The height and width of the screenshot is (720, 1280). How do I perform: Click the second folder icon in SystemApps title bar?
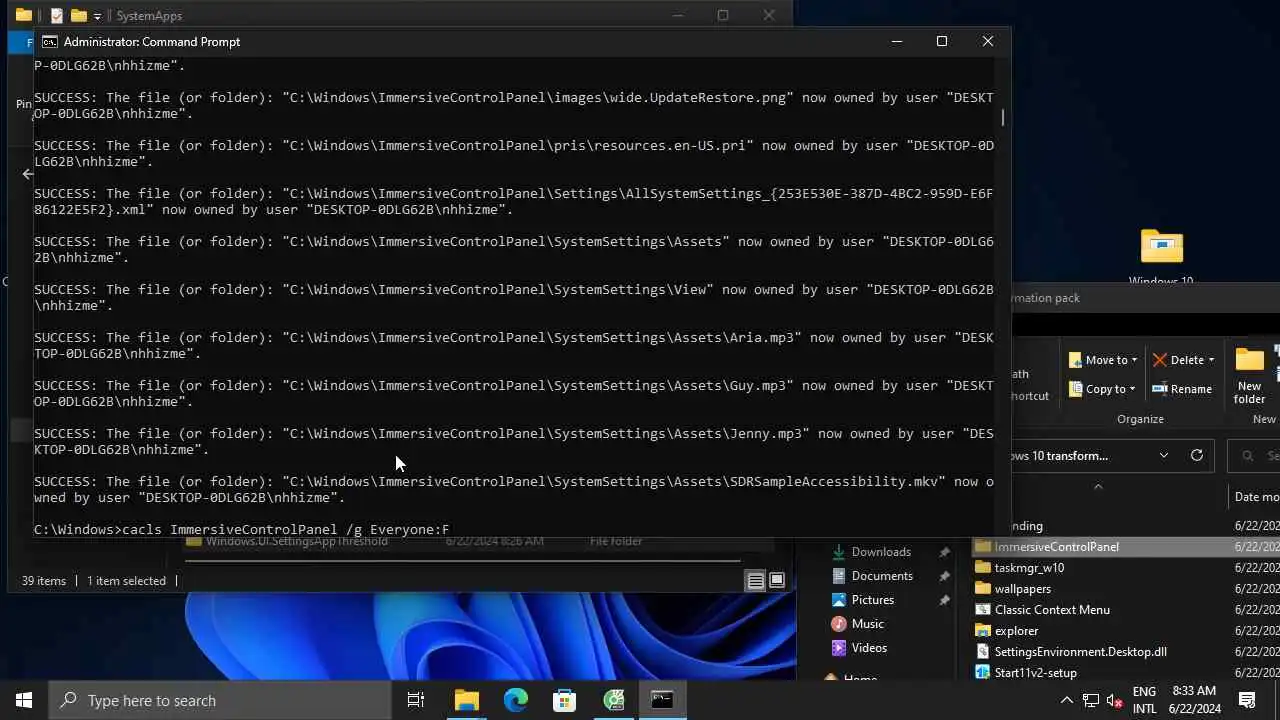pyautogui.click(x=78, y=15)
